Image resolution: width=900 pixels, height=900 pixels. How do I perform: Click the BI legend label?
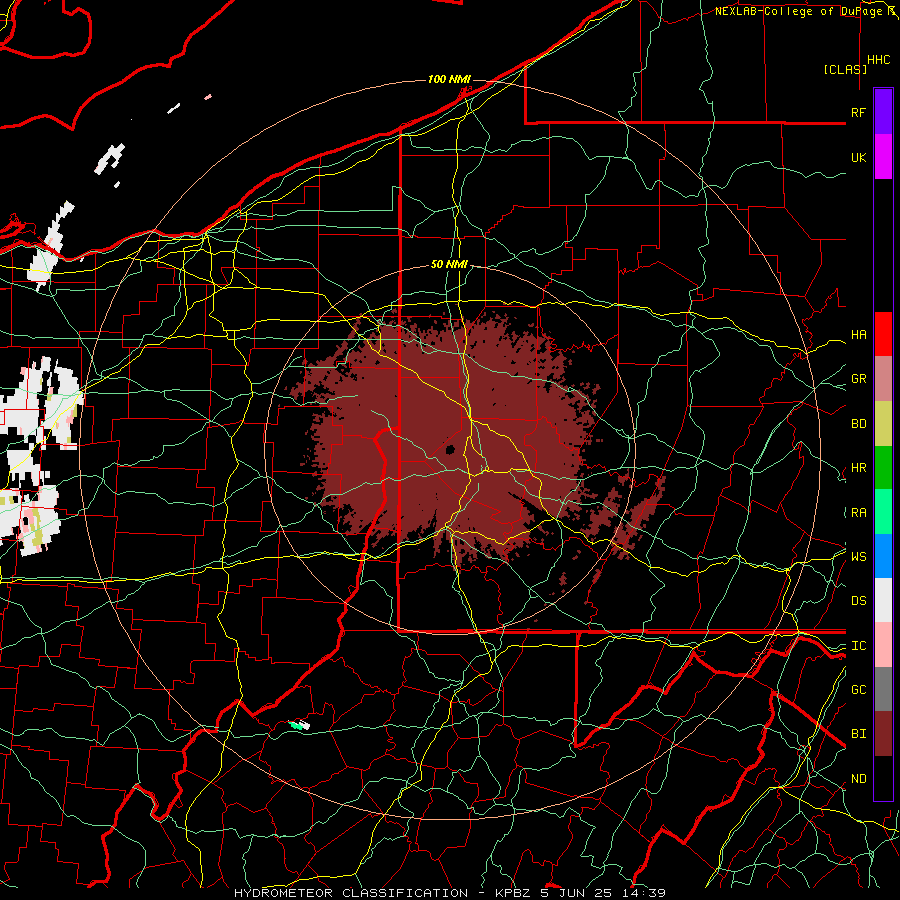(x=858, y=734)
